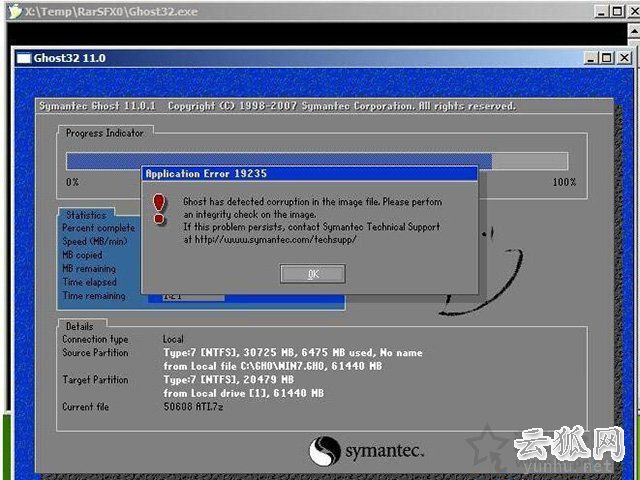Click the '50608 ATI.7z' current file value
This screenshot has width=640, height=480.
tap(193, 407)
